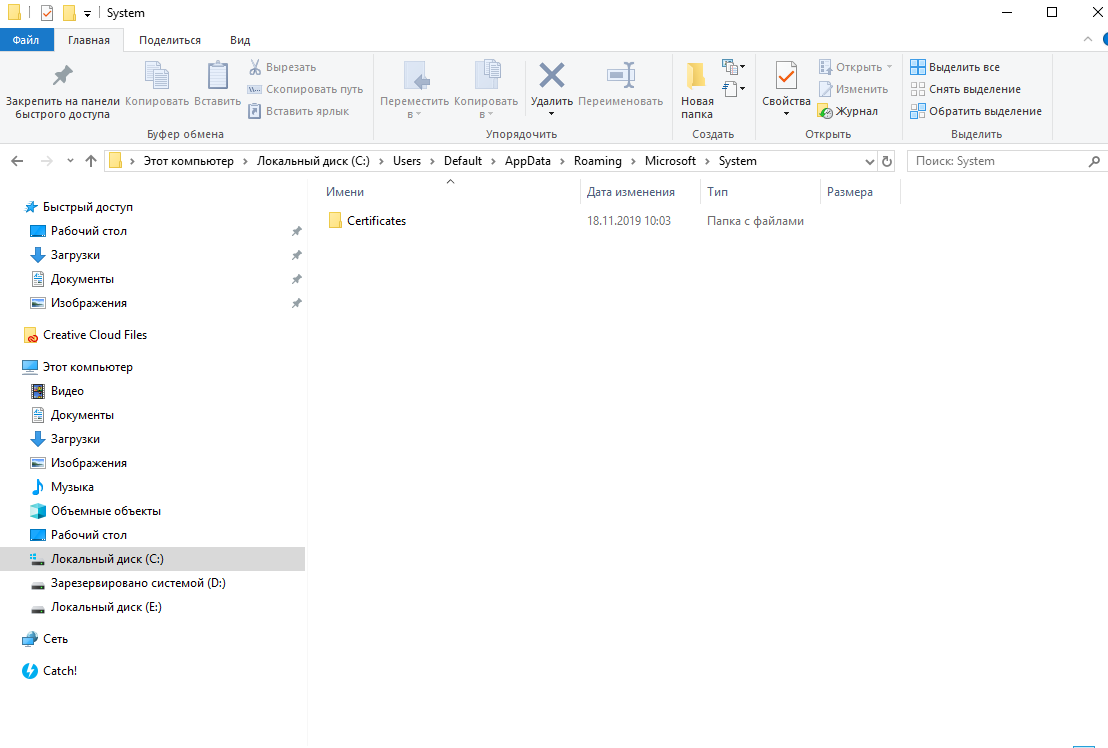This screenshot has height=748, width=1108.
Task: Switch to the Вид (View) ribbon tab
Action: click(x=240, y=40)
